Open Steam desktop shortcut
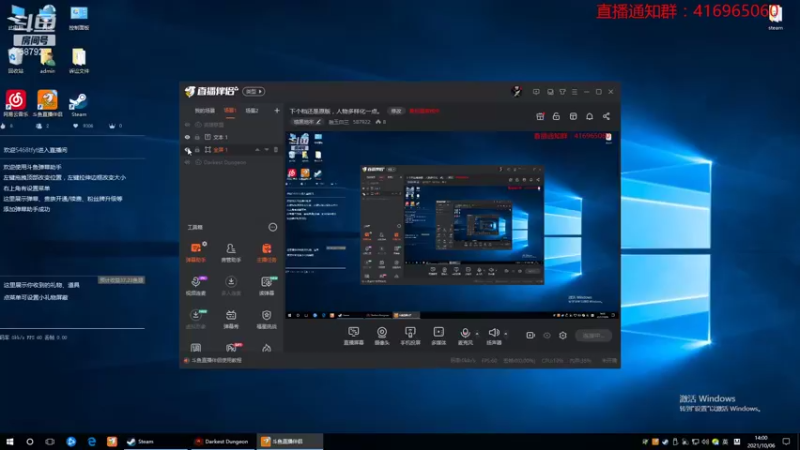The height and width of the screenshot is (450, 800). 78,105
